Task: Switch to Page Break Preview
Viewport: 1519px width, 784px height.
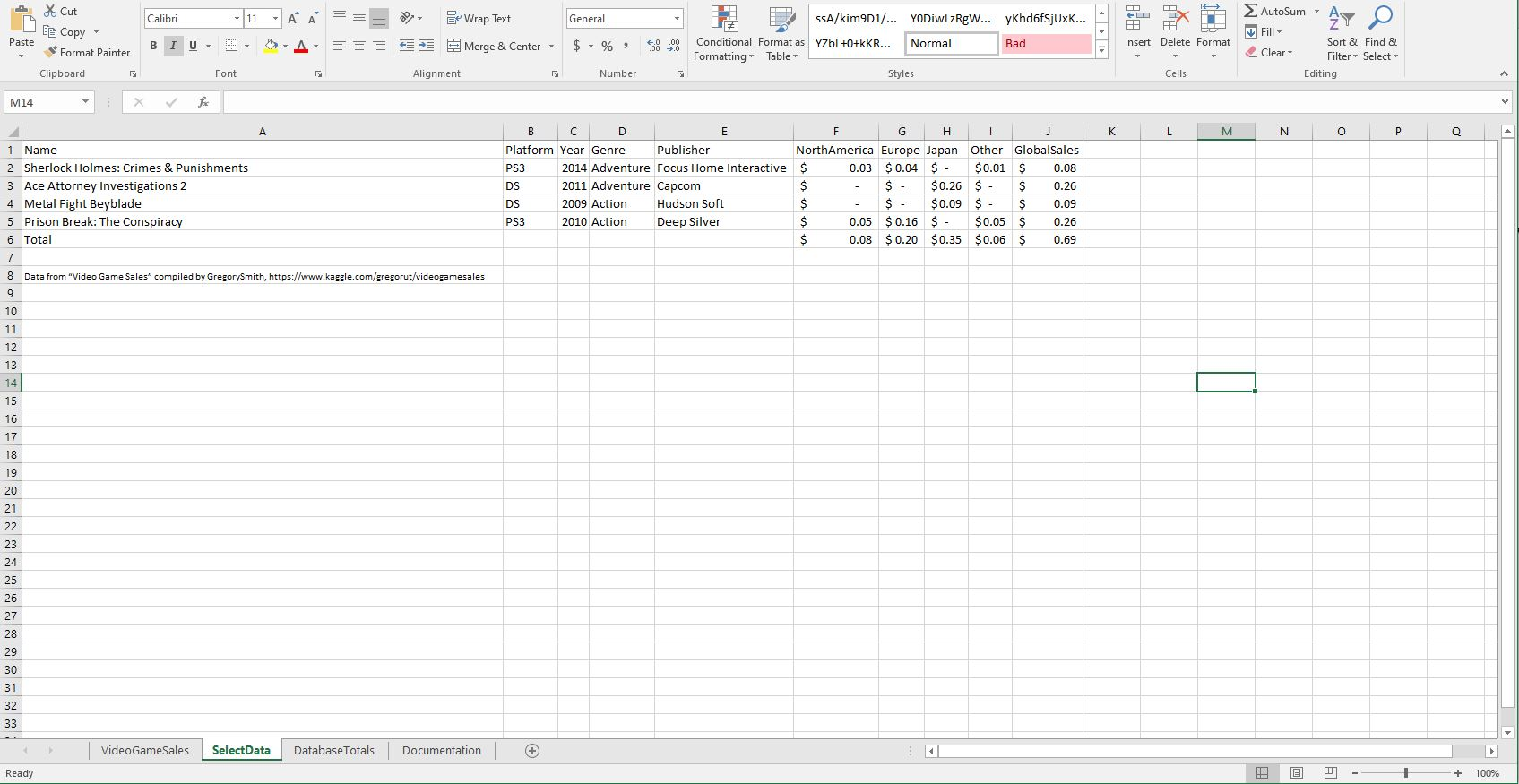Action: (1331, 772)
